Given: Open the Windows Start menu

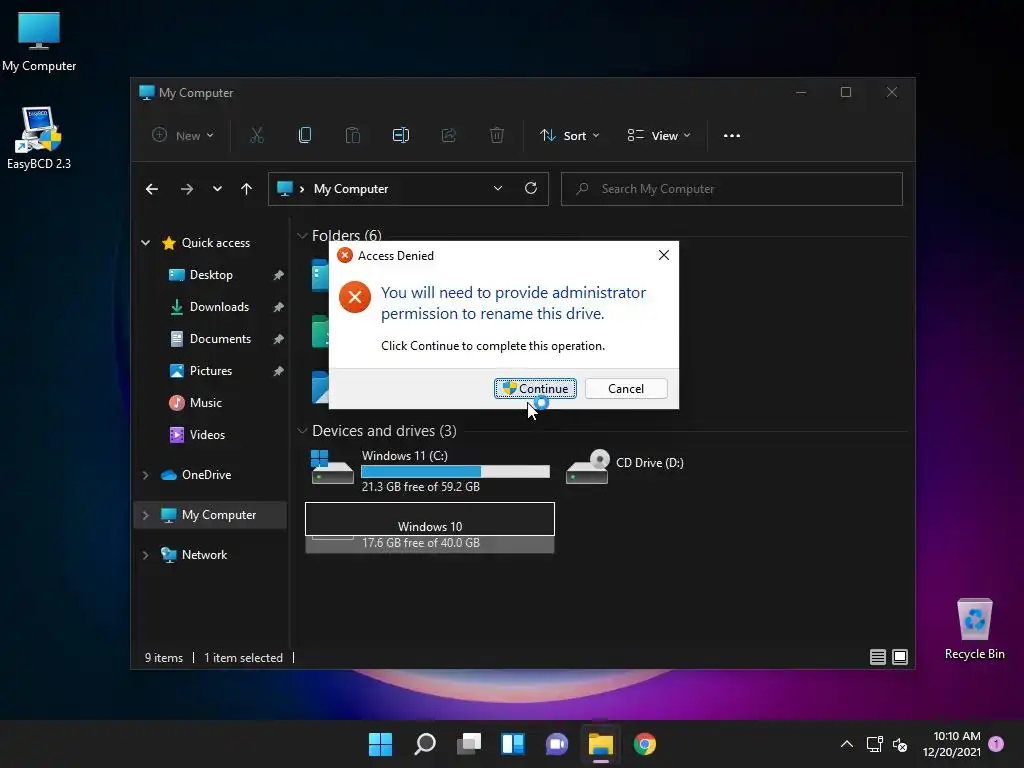Looking at the screenshot, I should pos(380,744).
